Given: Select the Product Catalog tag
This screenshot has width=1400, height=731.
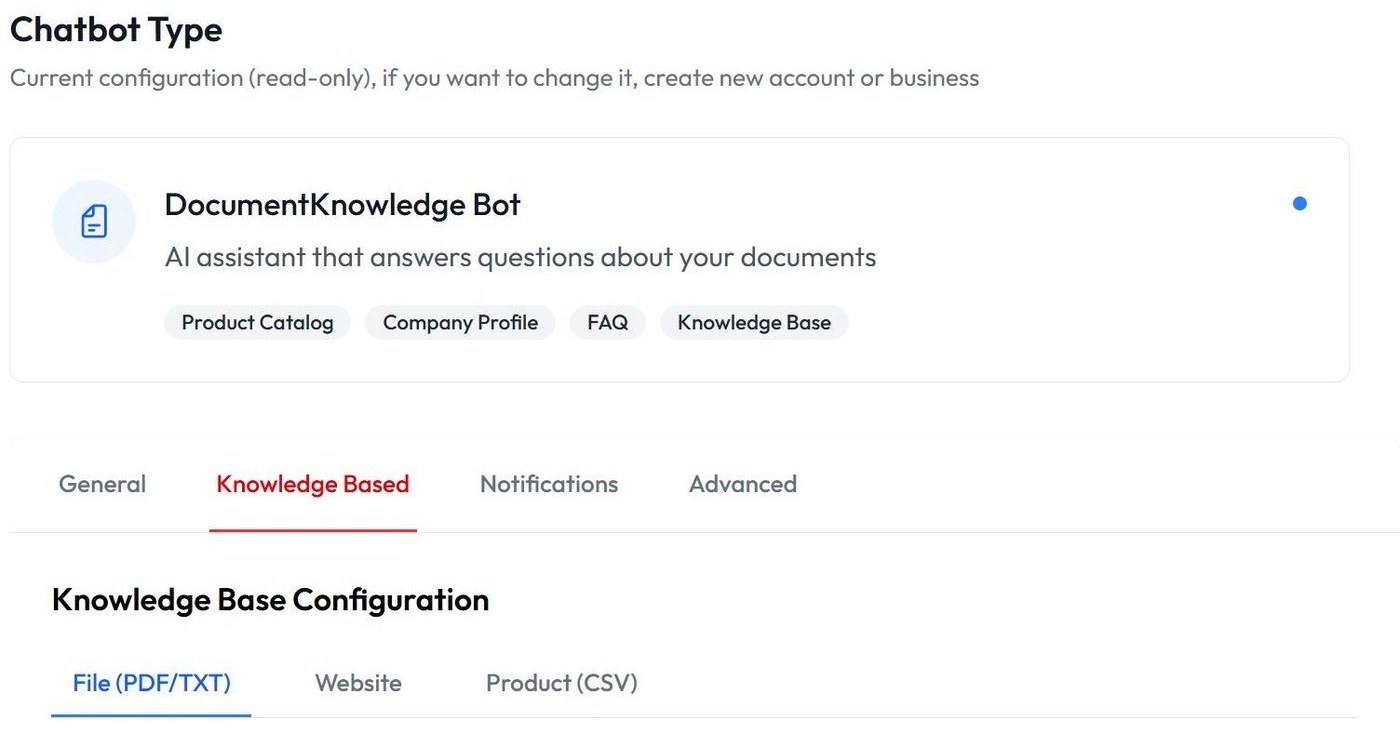Looking at the screenshot, I should point(257,323).
